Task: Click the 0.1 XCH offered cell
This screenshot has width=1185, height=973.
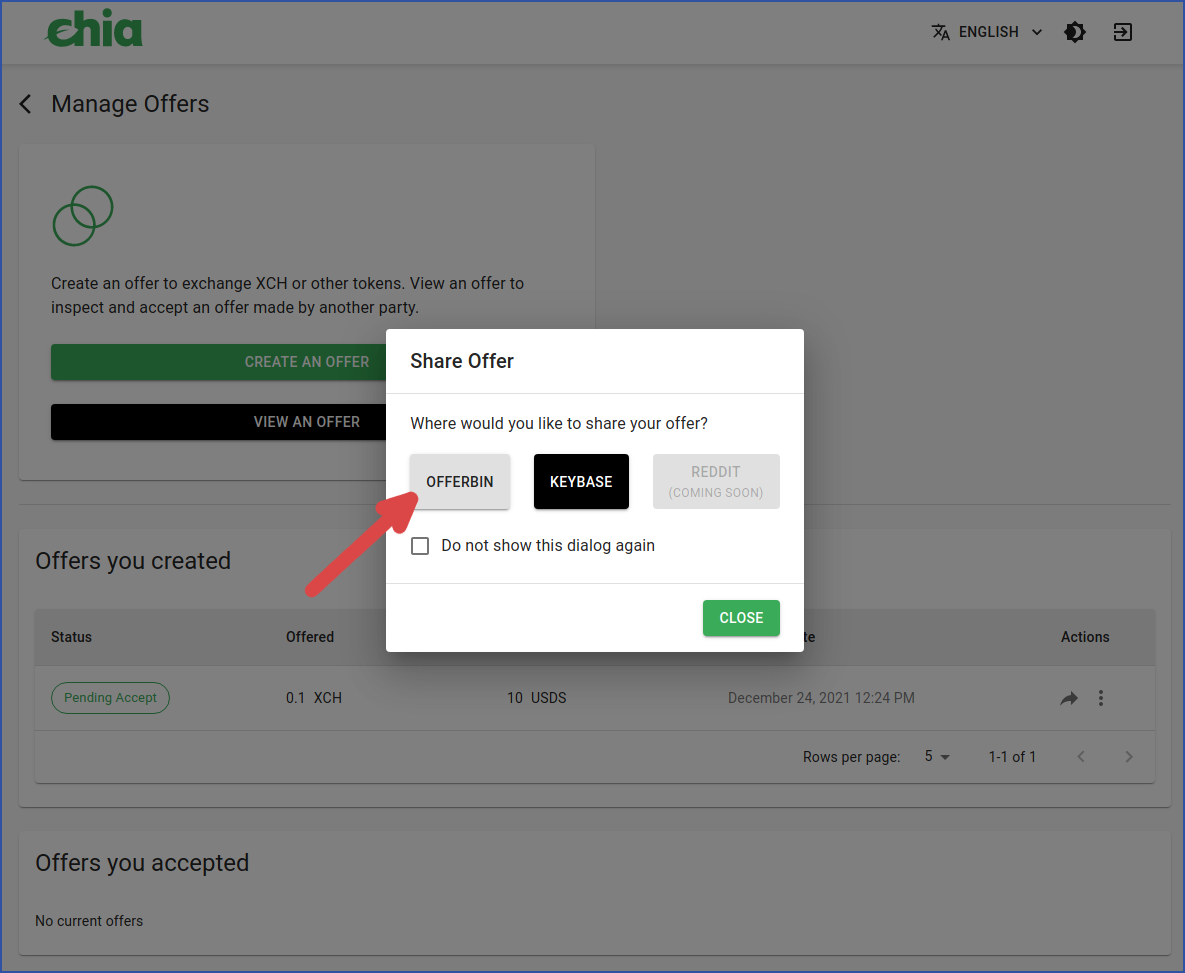Action: tap(314, 698)
